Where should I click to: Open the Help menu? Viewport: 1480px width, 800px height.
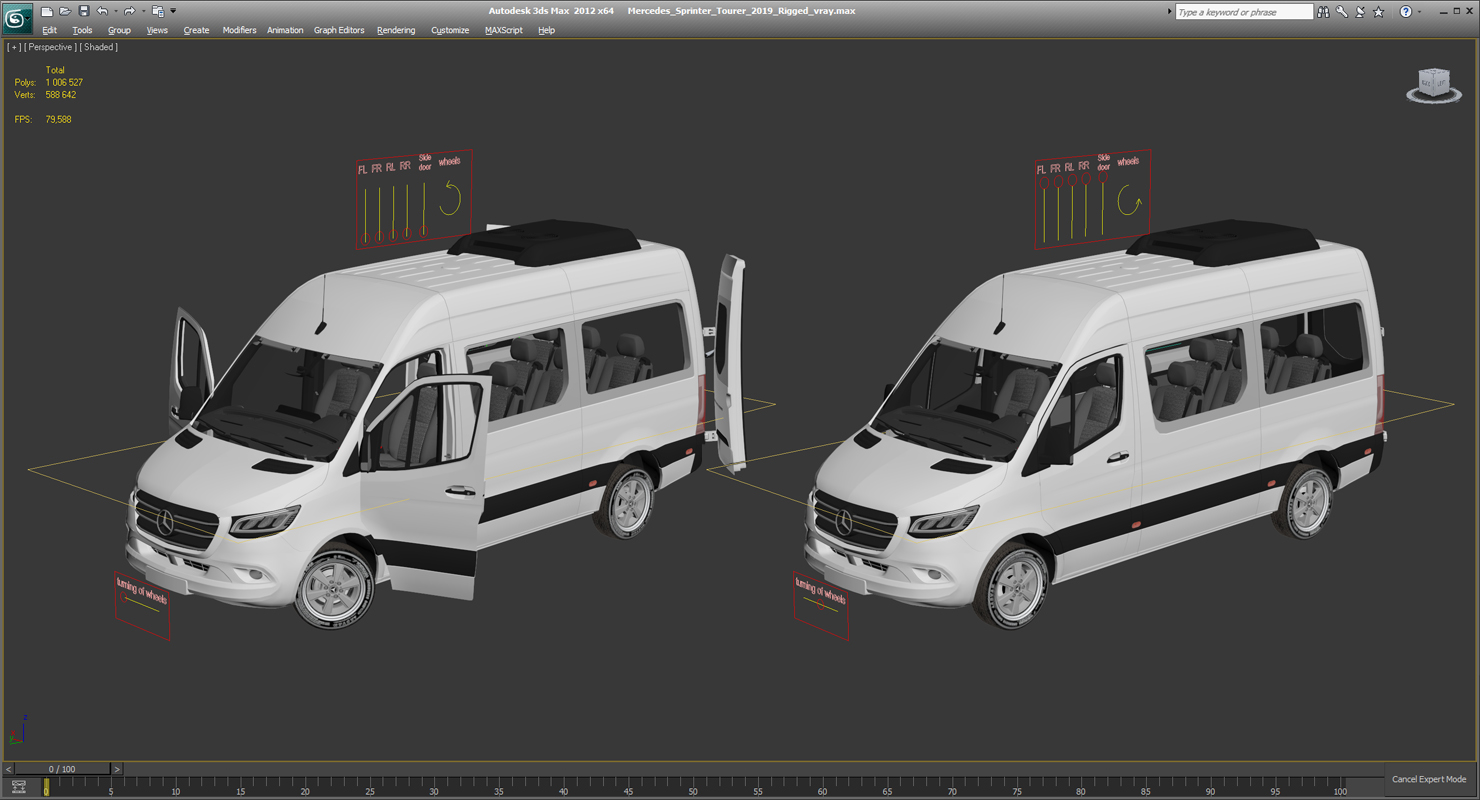pos(546,30)
